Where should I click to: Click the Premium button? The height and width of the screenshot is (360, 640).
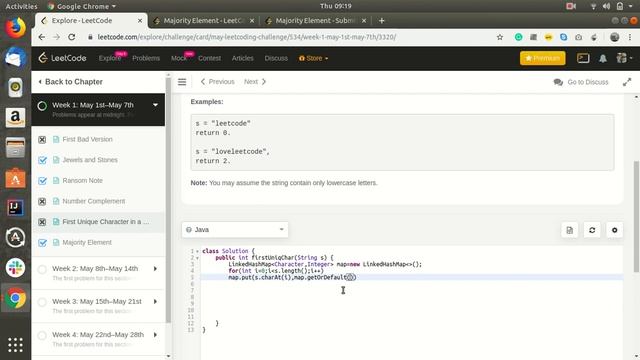(x=542, y=58)
